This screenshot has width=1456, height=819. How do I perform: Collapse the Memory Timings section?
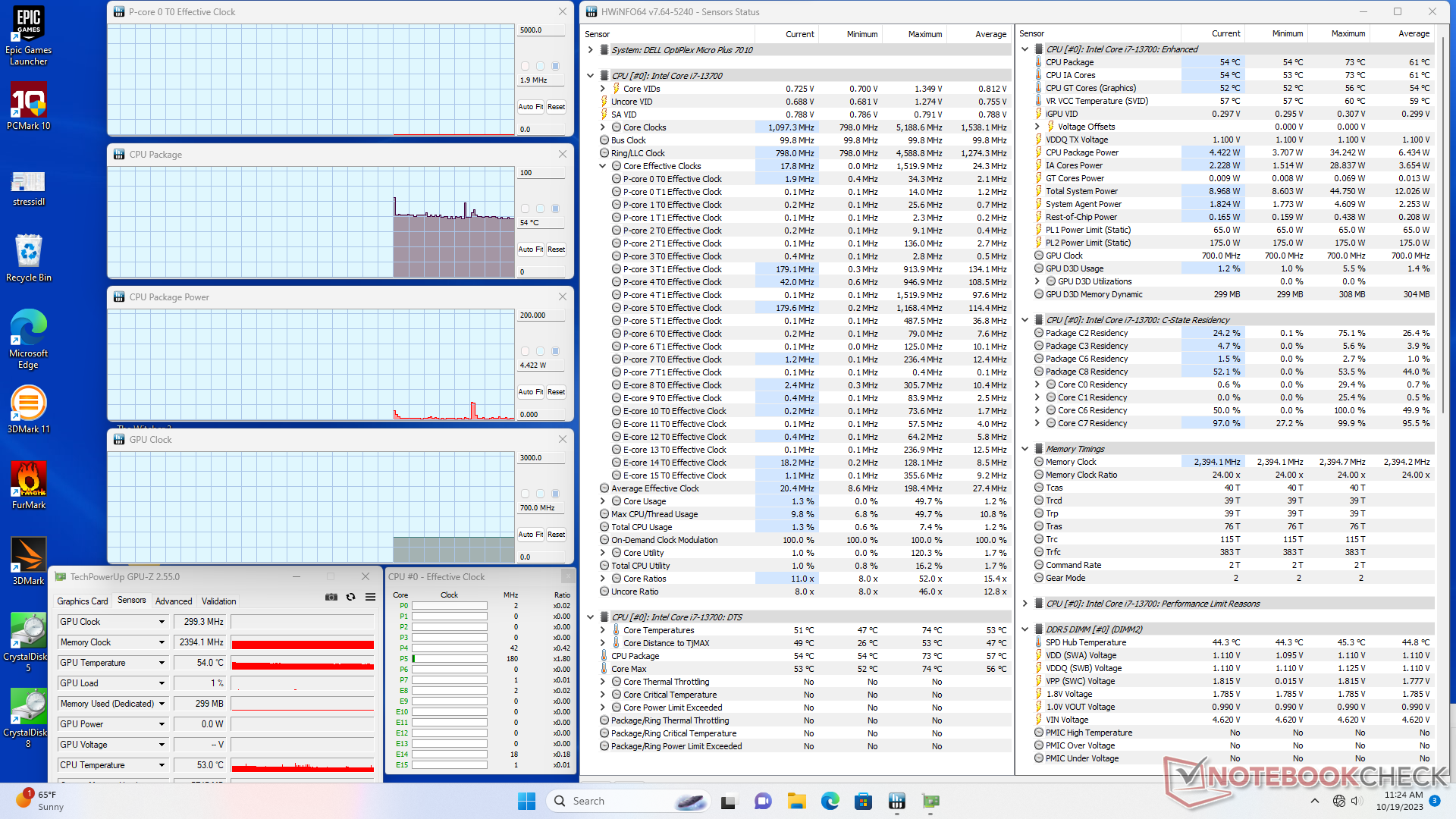coord(1025,449)
